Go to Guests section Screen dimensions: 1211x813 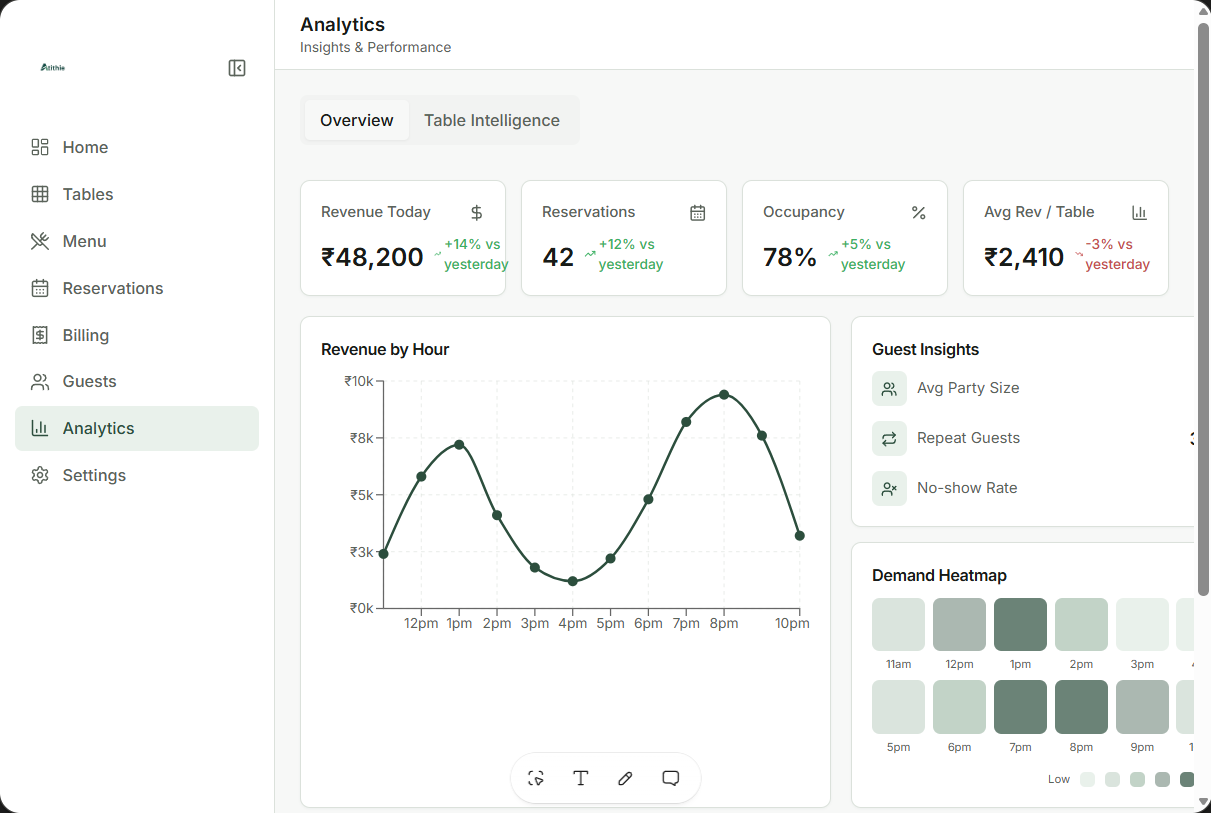click(137, 381)
